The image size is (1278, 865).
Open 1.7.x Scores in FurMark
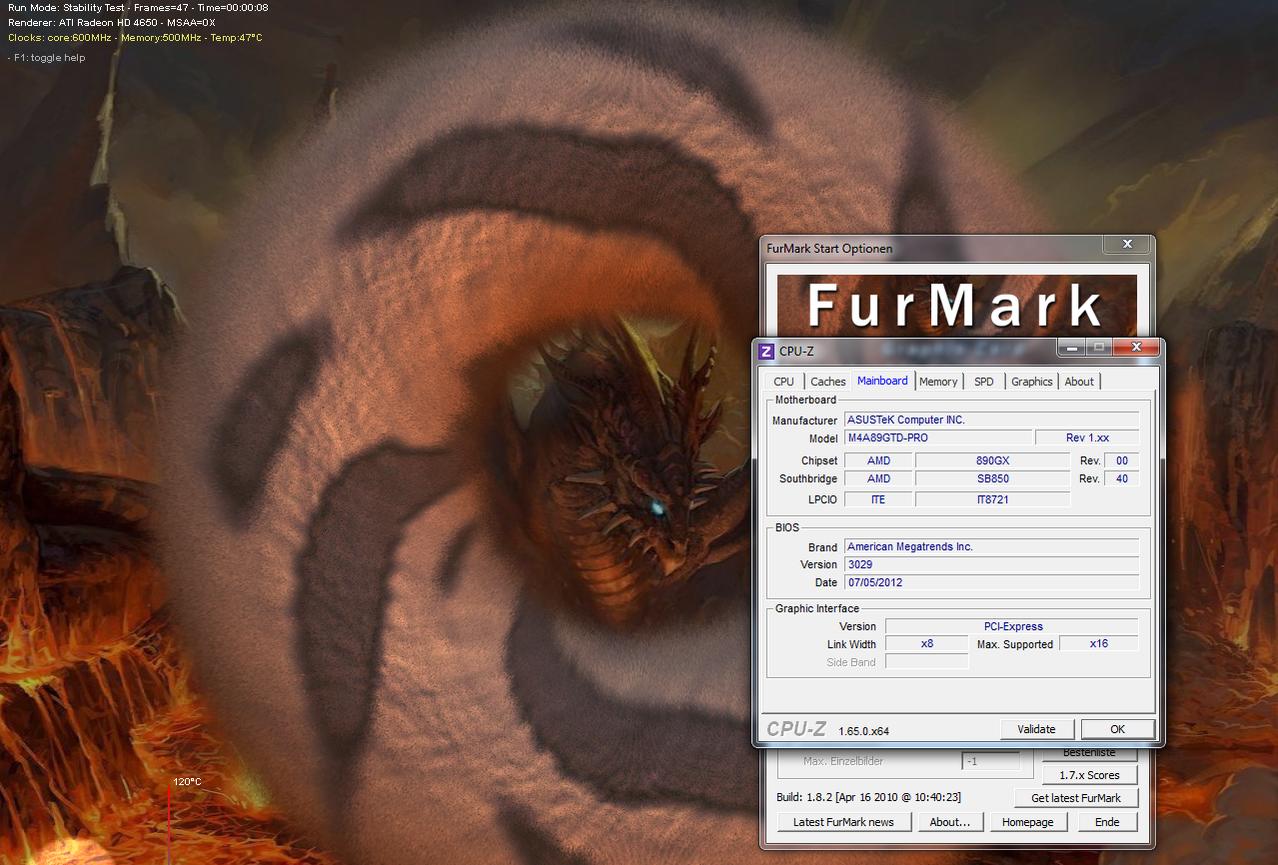(x=1090, y=775)
